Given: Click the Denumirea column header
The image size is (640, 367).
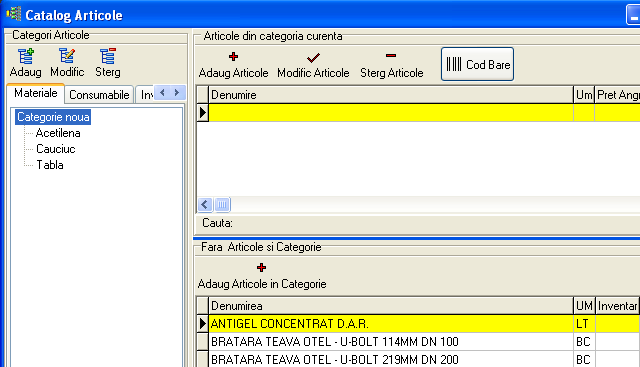Looking at the screenshot, I should (391, 306).
